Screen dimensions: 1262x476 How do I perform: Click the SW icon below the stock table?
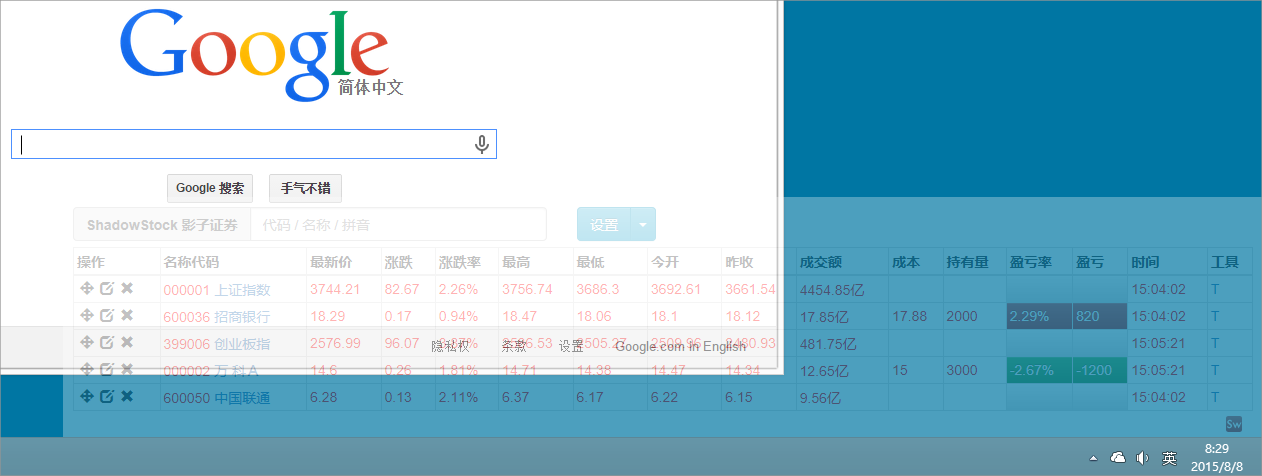pos(1234,424)
